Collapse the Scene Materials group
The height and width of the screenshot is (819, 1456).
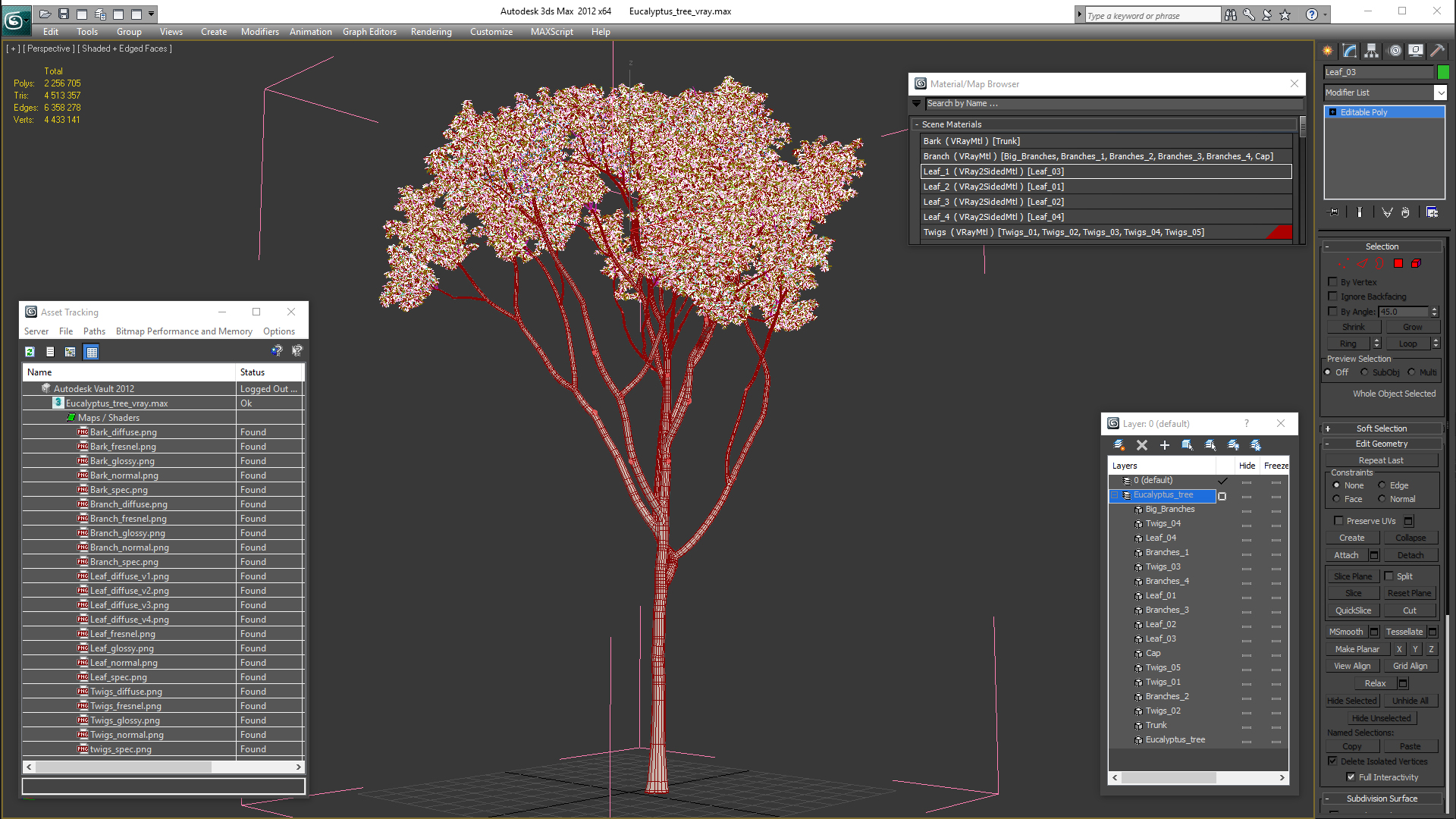[x=917, y=124]
